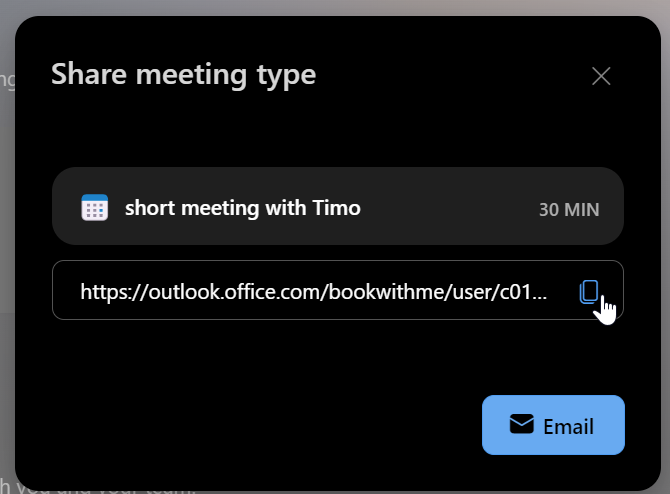670x494 pixels.
Task: Click the word "Share" in dialog title
Action: click(x=84, y=73)
